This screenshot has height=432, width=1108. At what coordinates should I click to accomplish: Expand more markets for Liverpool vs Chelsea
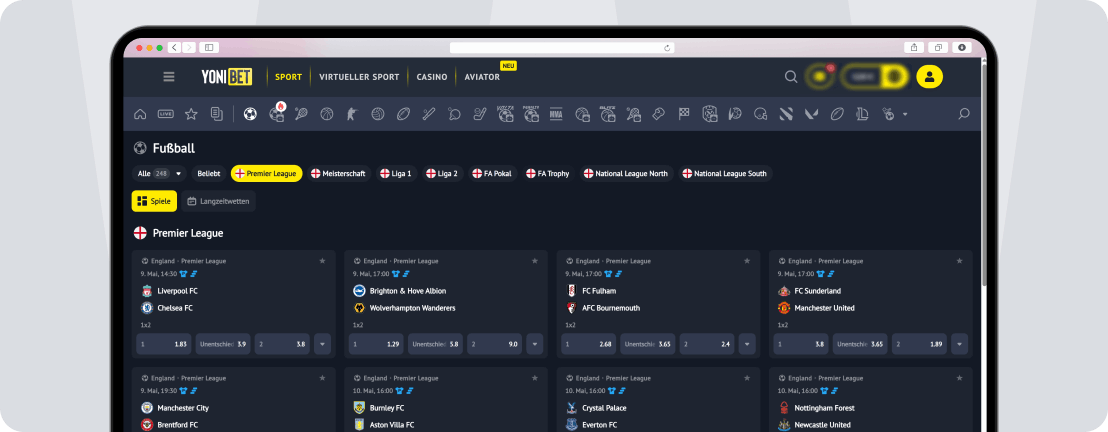tap(322, 344)
